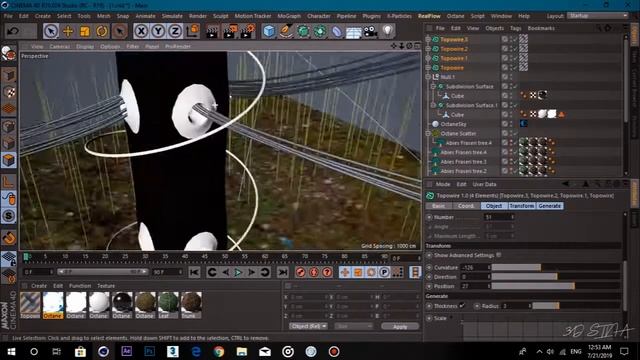
Task: Open Edit Render Settings icon
Action: pyautogui.click(x=247, y=31)
